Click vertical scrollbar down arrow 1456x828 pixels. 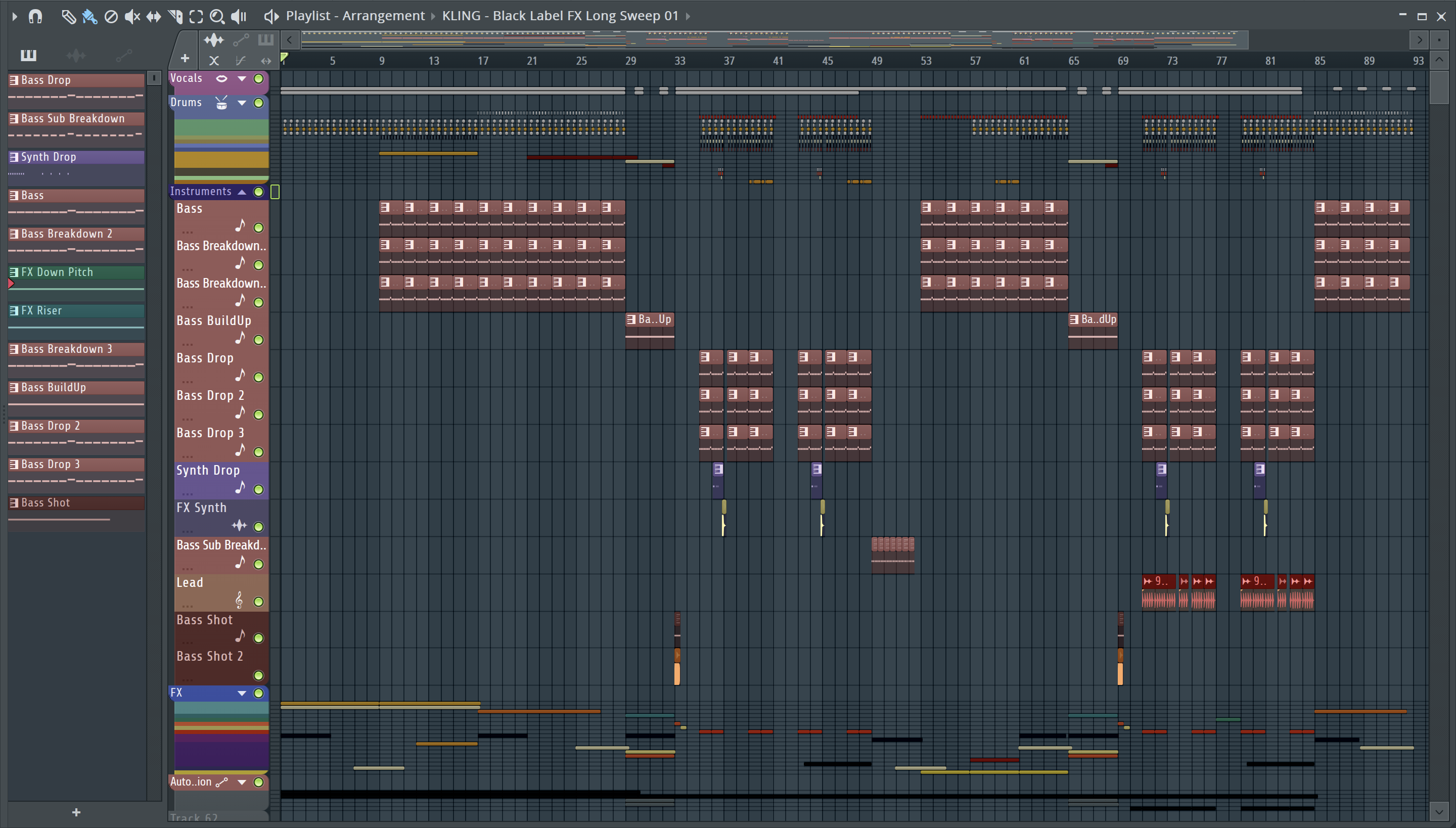[x=1439, y=812]
